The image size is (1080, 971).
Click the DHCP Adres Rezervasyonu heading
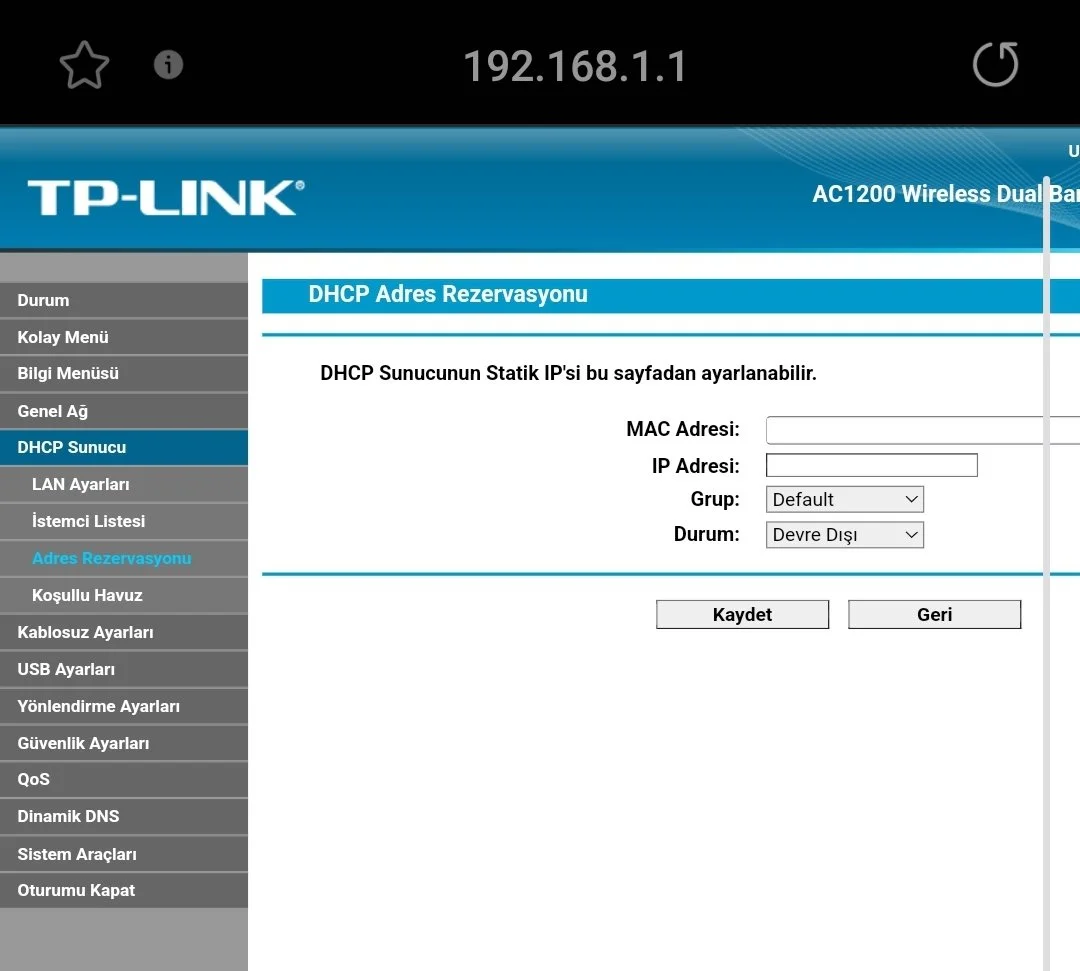(448, 294)
